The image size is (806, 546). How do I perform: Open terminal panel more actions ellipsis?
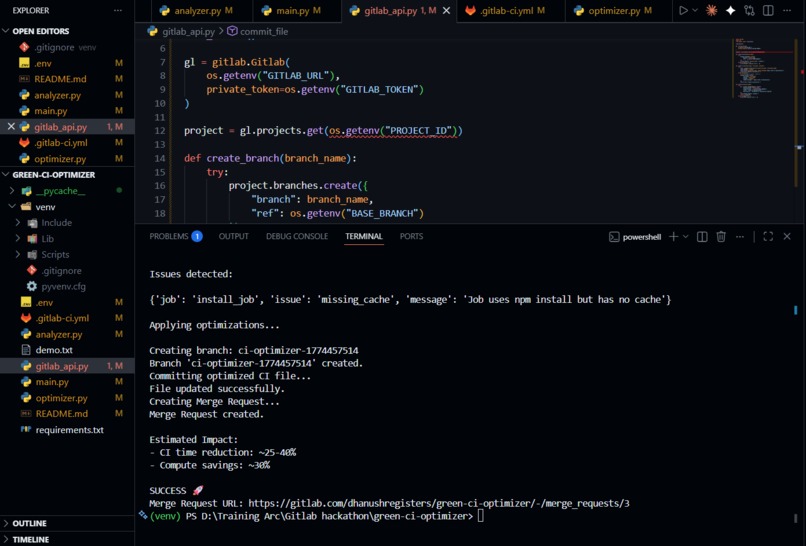(740, 236)
